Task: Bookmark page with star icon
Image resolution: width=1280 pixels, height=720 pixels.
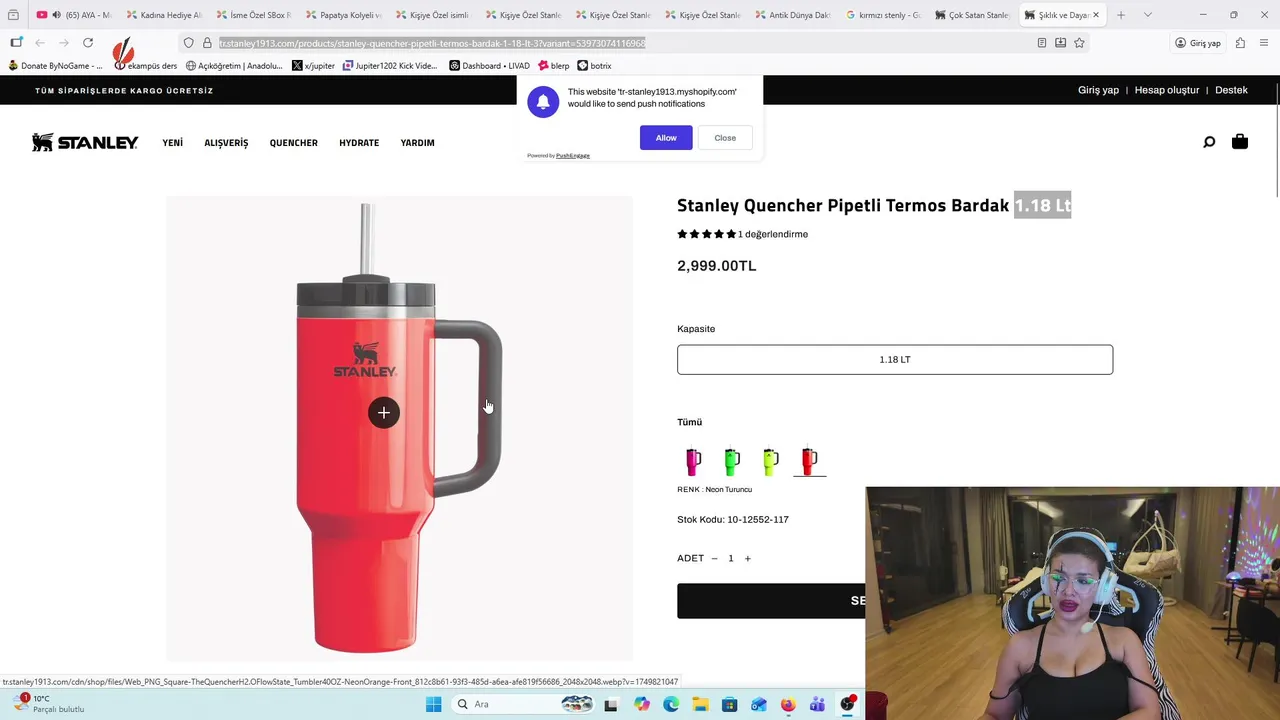Action: (x=1079, y=43)
